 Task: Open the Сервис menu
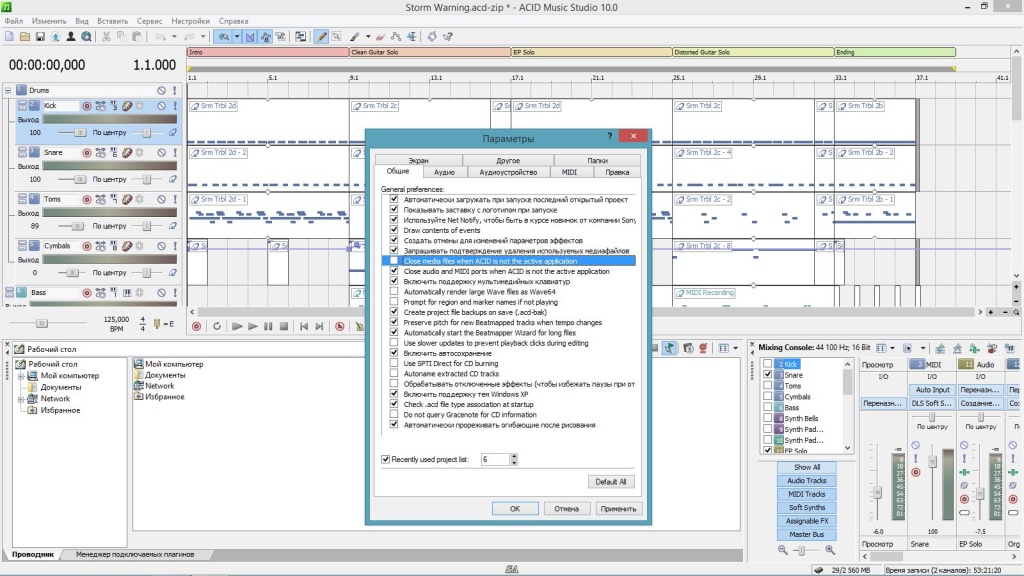click(x=149, y=21)
